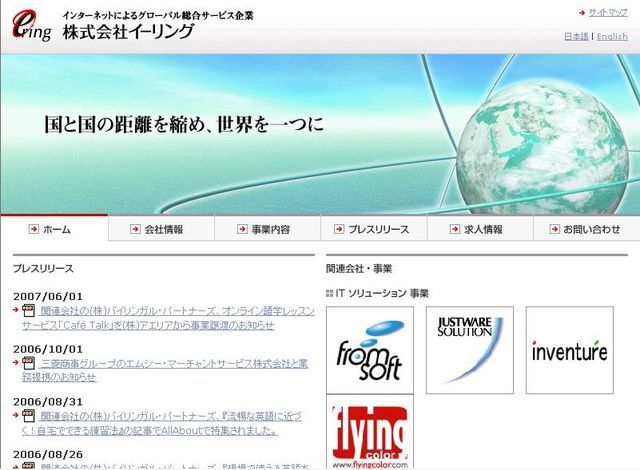Viewport: 640px width, 470px height.
Task: Select the ホーム navigation tab
Action: (54, 229)
